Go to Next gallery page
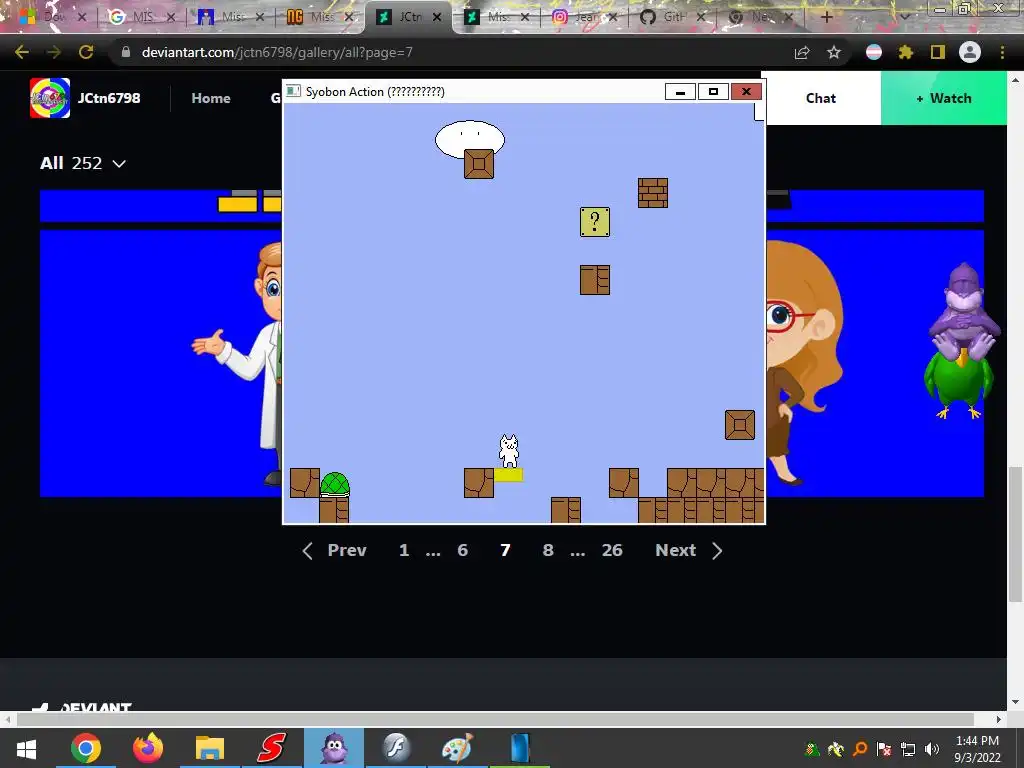Screen dimensions: 1024x768 [x=689, y=551]
